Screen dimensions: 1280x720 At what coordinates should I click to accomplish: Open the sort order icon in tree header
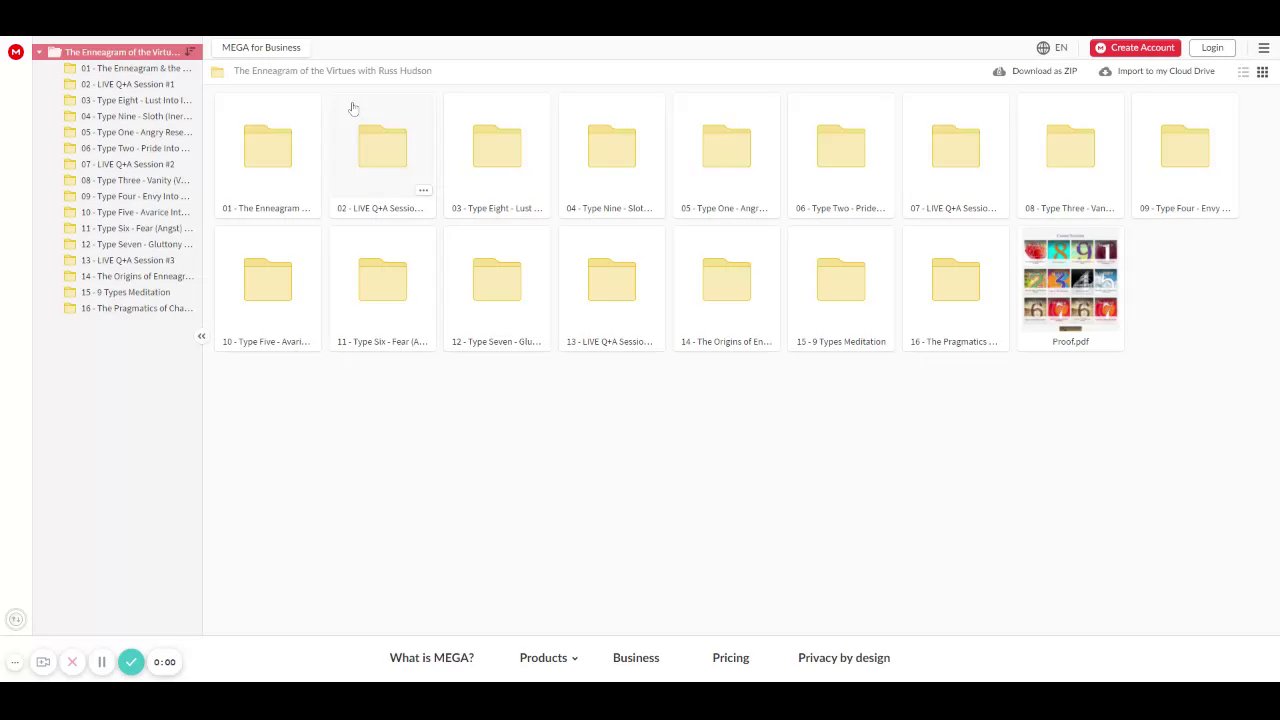190,52
